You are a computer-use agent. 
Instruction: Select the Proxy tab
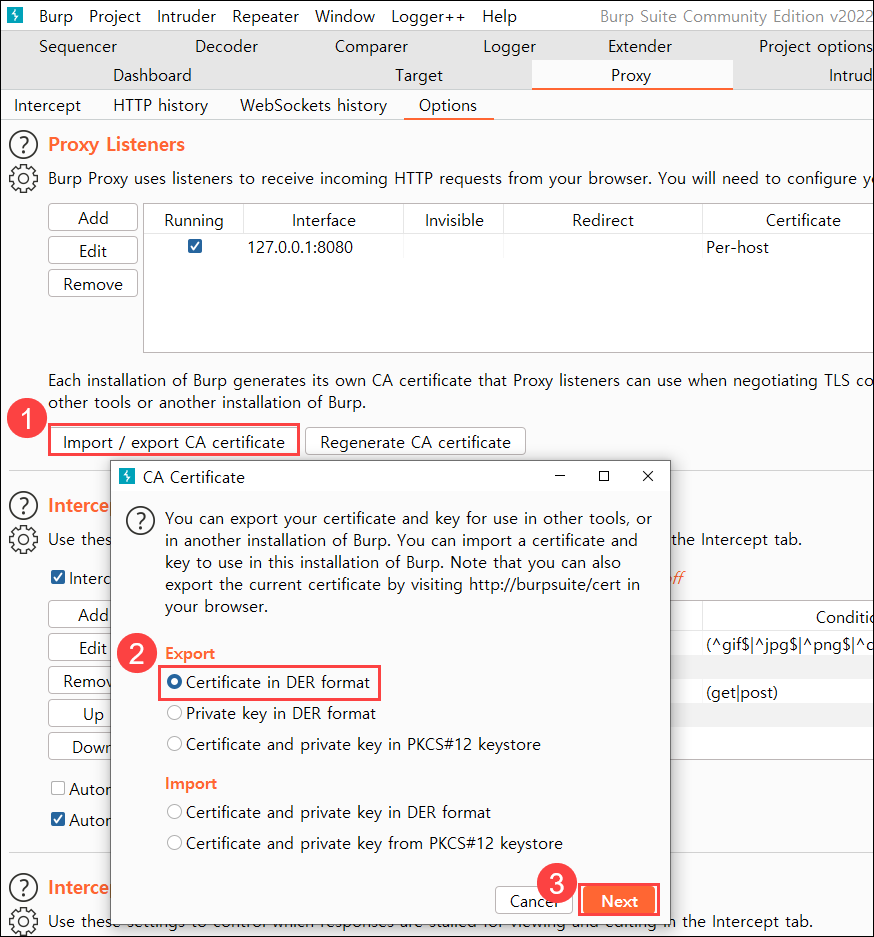[631, 75]
